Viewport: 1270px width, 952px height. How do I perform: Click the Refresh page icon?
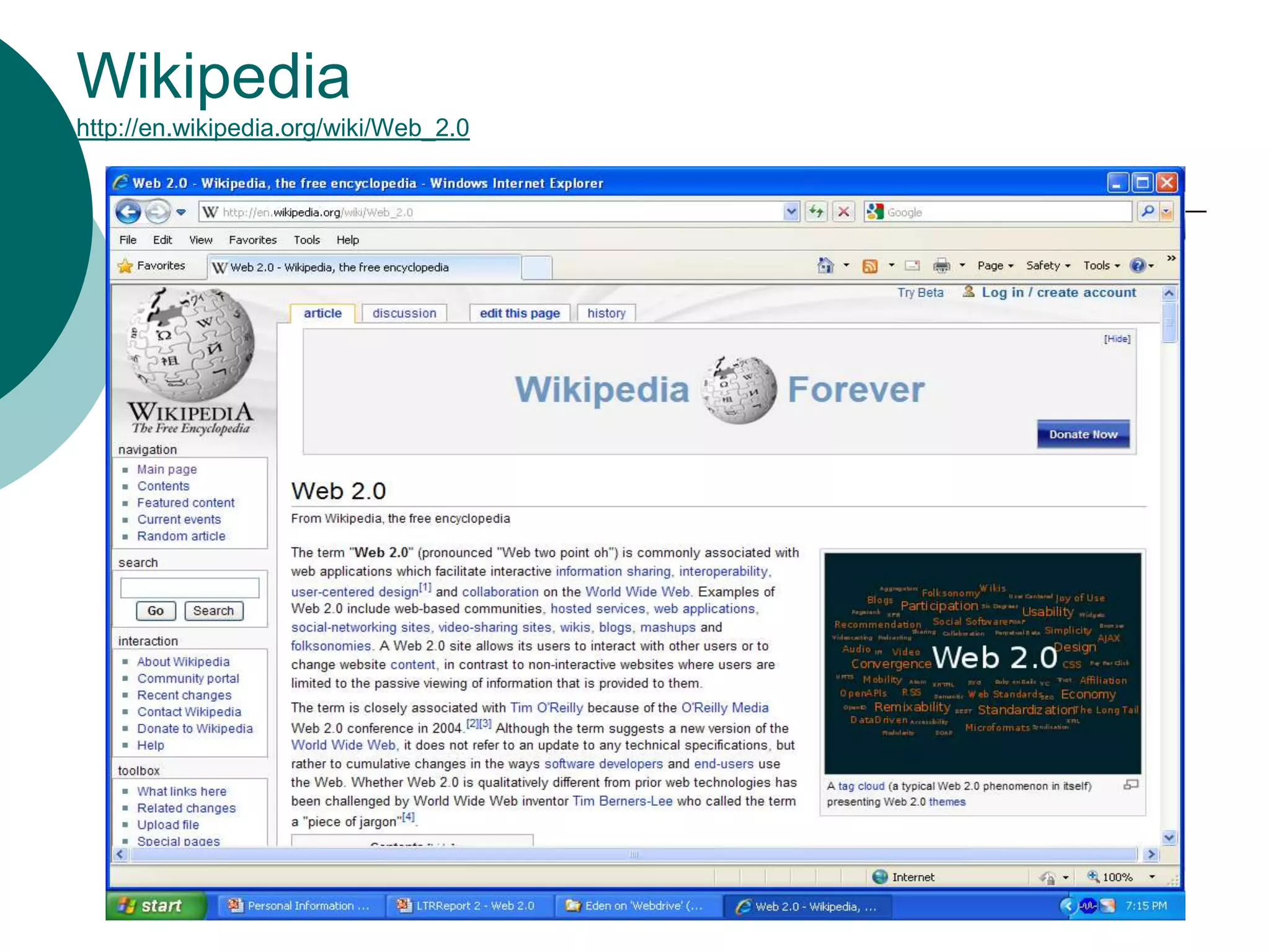[816, 212]
